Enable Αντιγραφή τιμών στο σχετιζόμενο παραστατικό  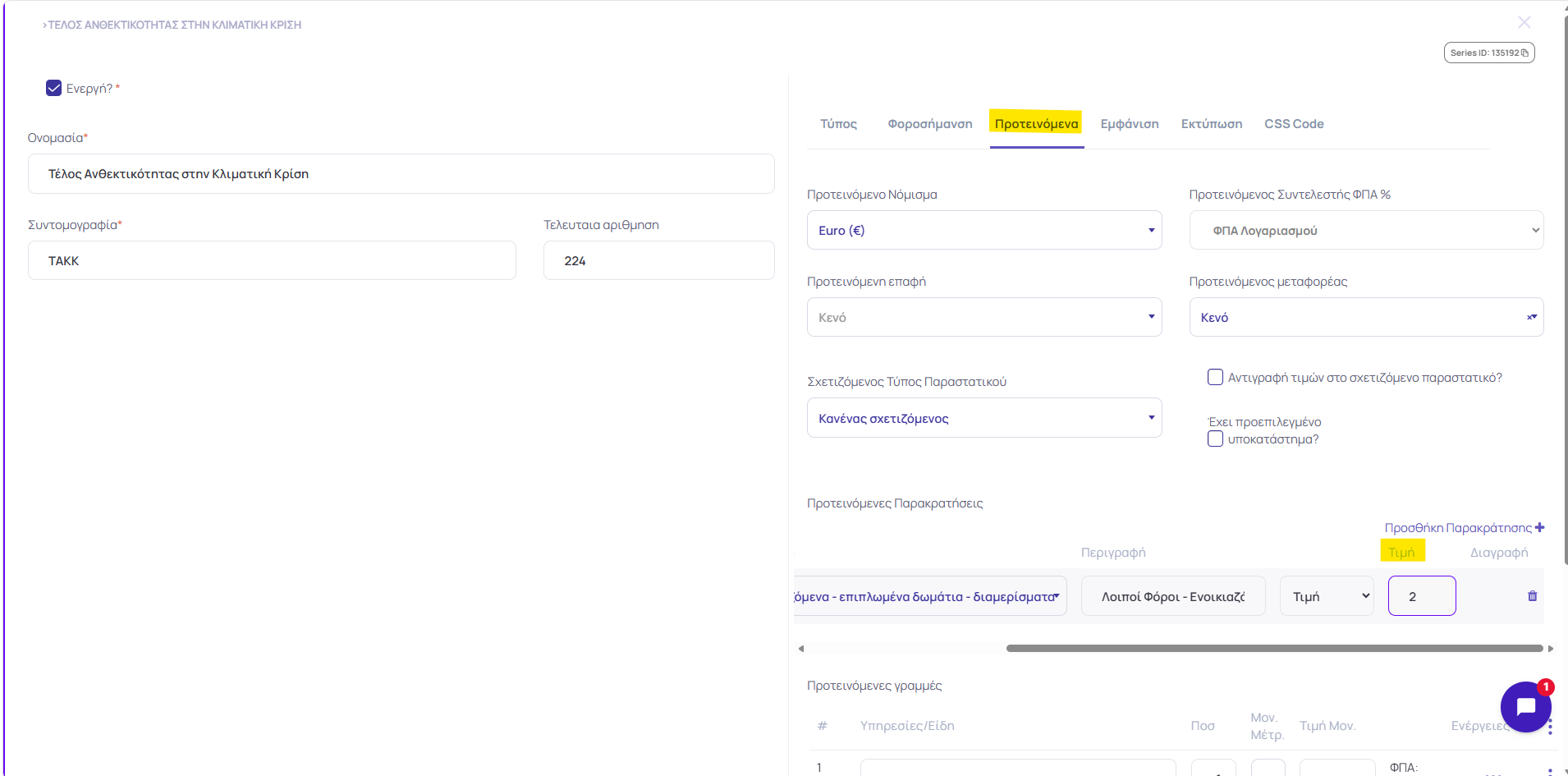(1216, 377)
